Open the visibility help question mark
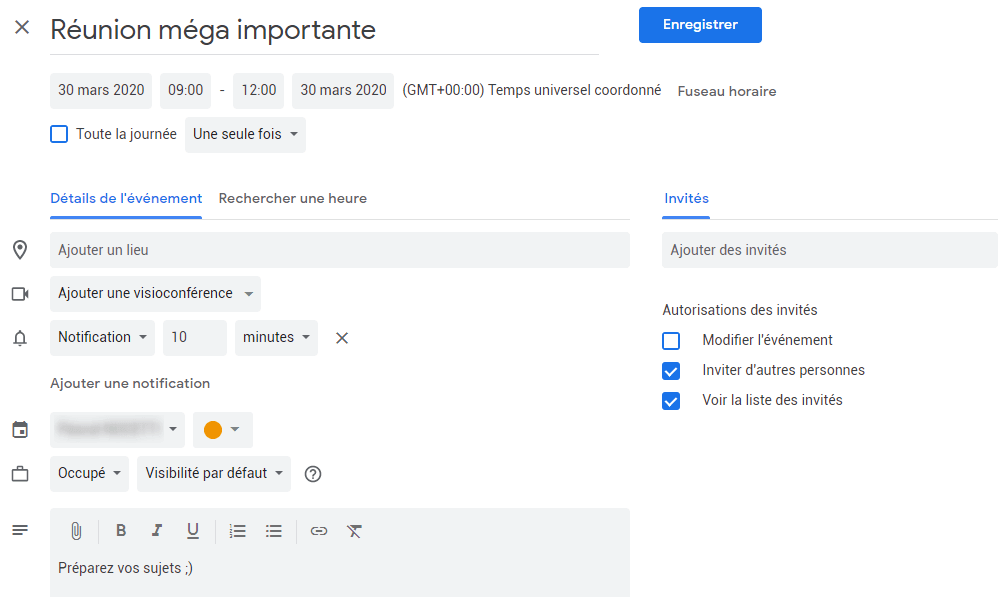Image resolution: width=1007 pixels, height=597 pixels. pos(313,474)
